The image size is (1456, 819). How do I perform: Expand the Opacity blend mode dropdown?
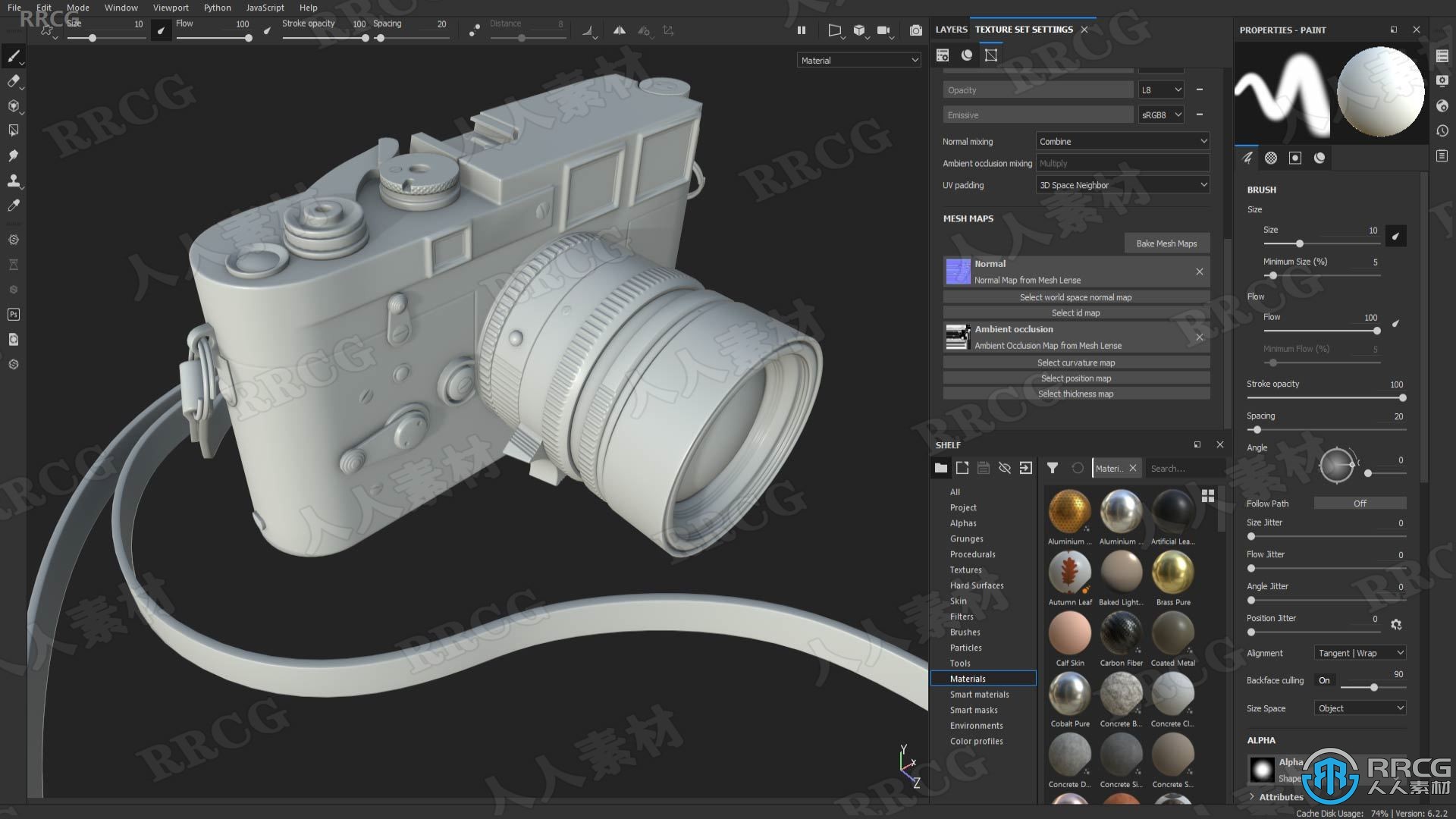coord(1160,90)
